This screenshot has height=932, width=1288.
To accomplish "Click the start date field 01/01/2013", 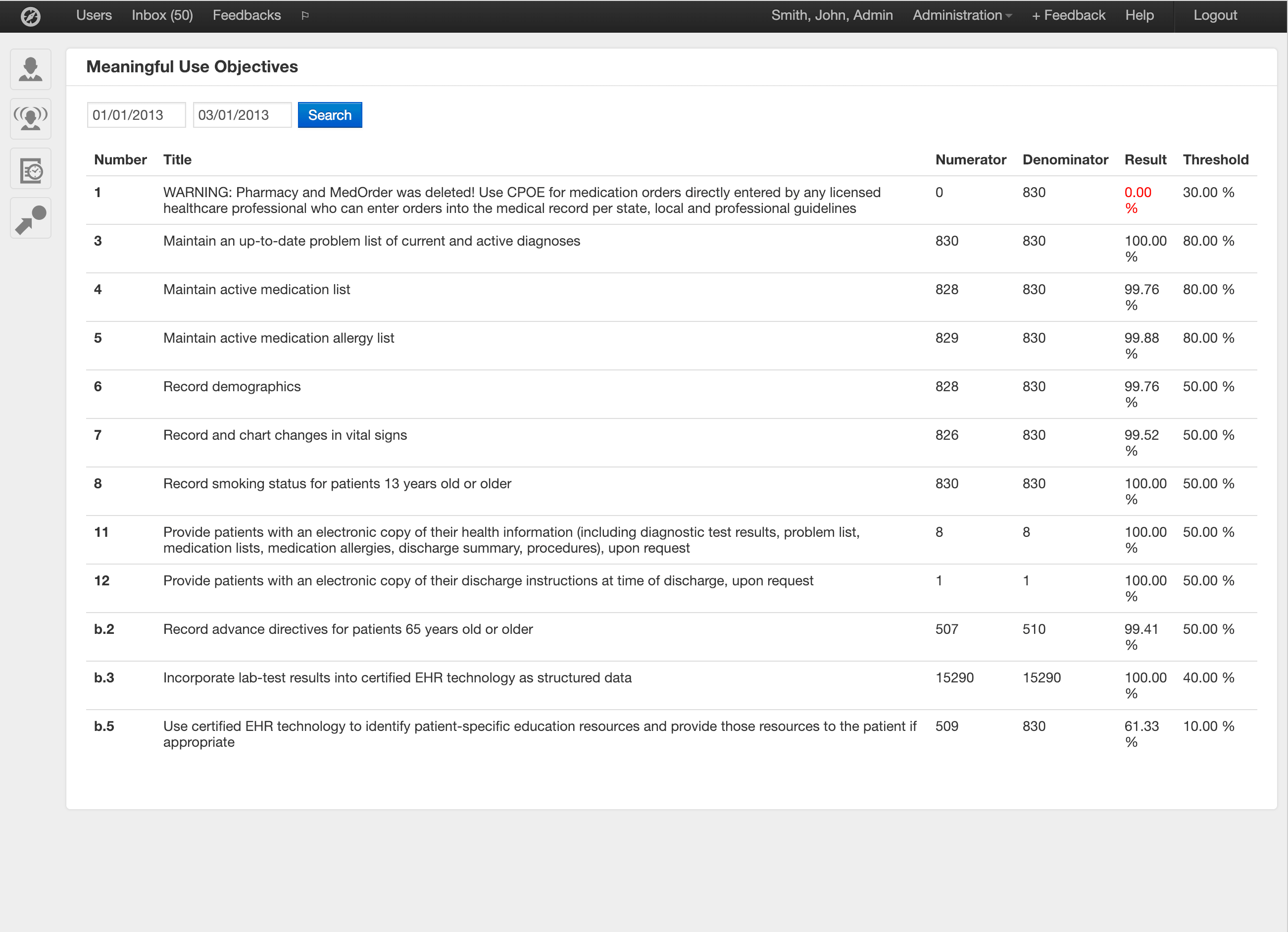I will [x=136, y=114].
